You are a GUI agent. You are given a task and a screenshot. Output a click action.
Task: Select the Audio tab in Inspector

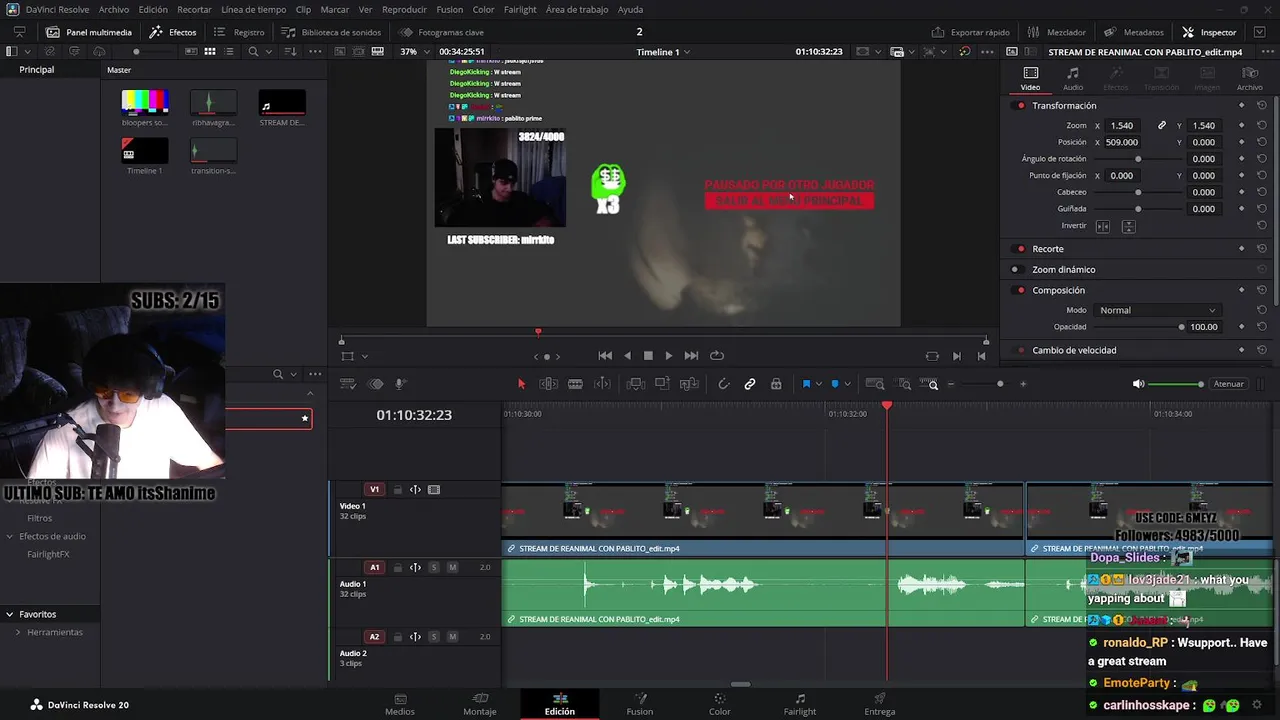[x=1073, y=79]
